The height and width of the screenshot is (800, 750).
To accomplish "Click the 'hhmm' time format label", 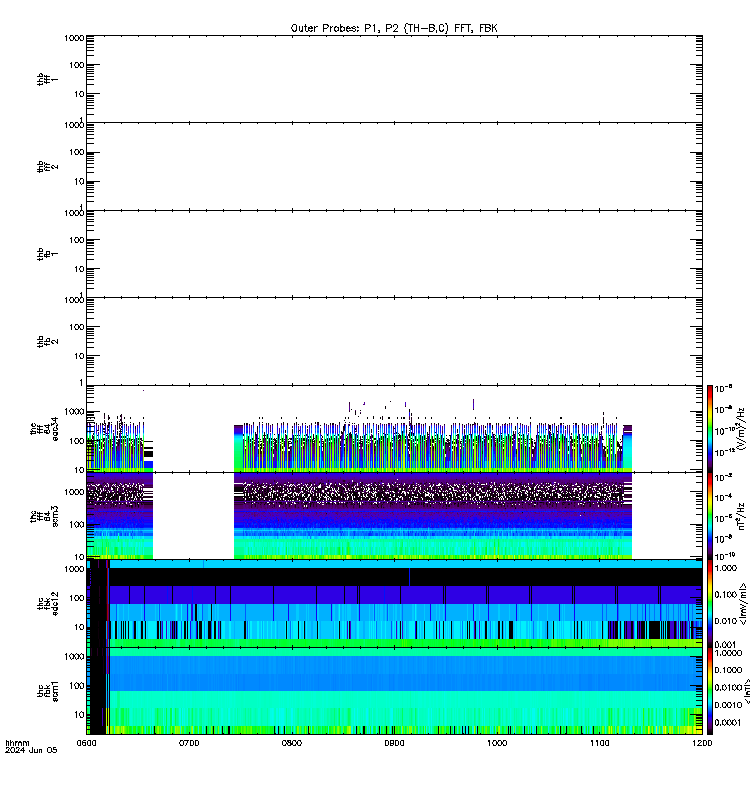I will (x=17, y=743).
